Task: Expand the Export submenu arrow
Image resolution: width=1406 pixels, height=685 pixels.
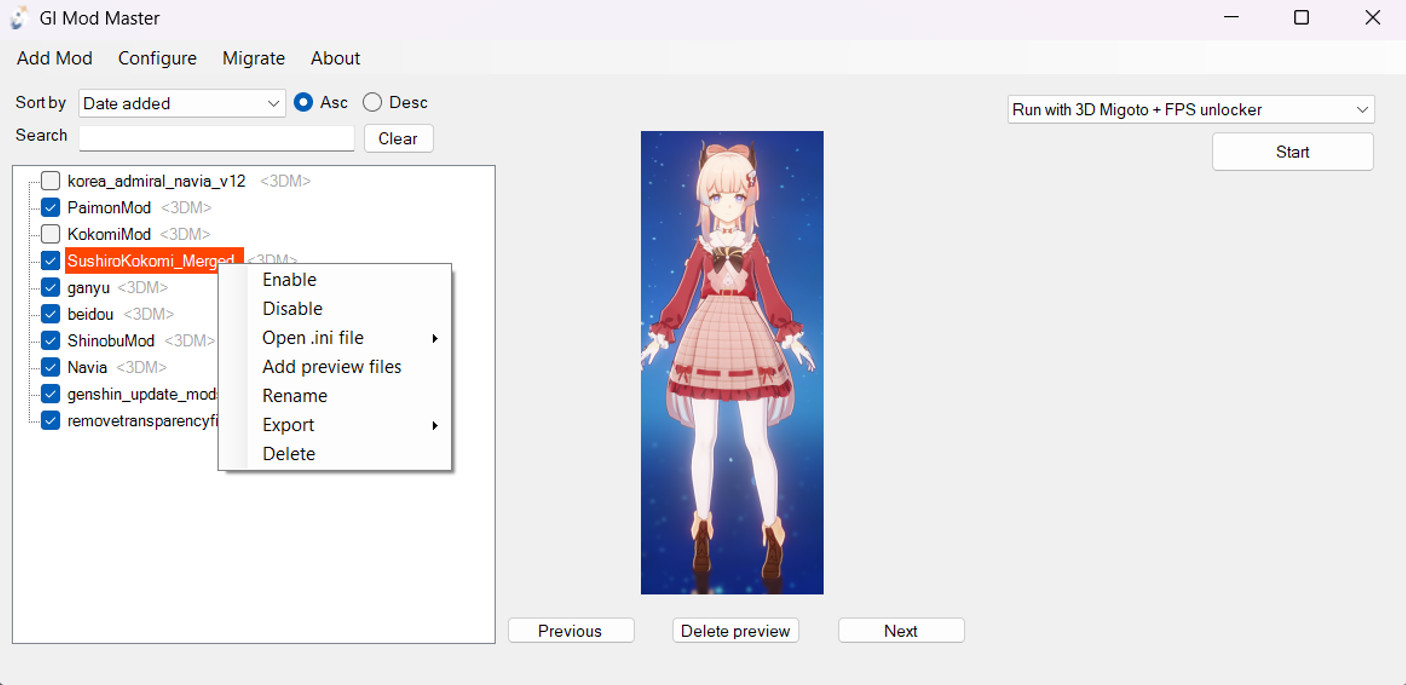Action: pyautogui.click(x=435, y=426)
